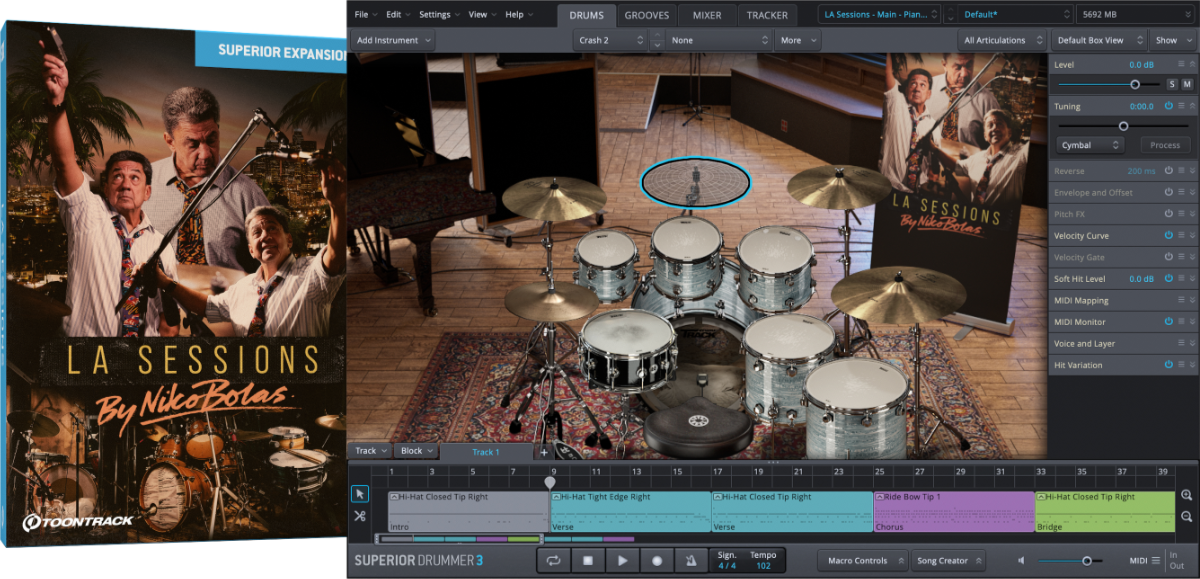Screen dimensions: 1200x579
Task: Open the MIDI Mapping menu icon
Action: coord(1181,300)
